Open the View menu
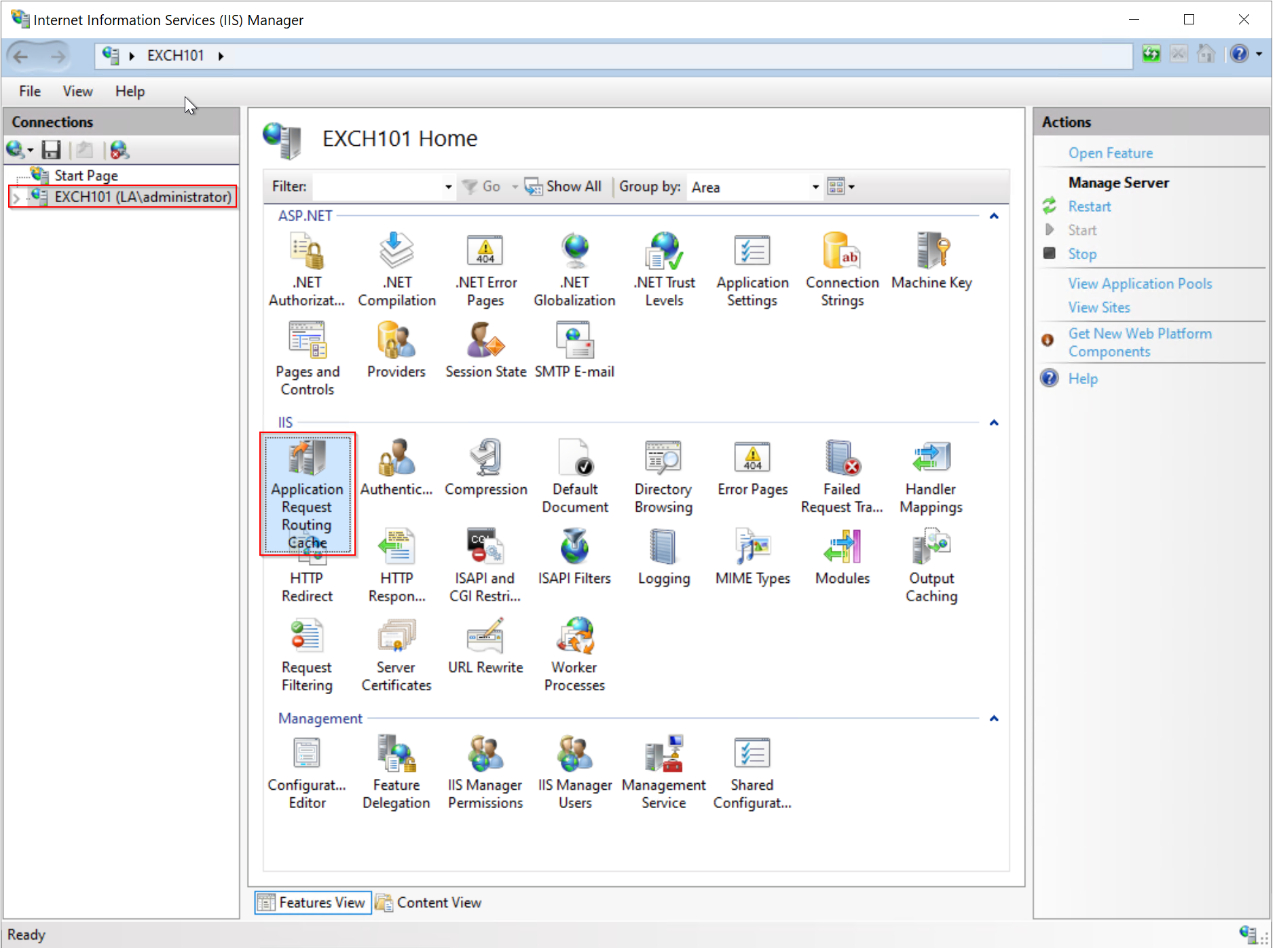1277x952 pixels. [x=77, y=92]
